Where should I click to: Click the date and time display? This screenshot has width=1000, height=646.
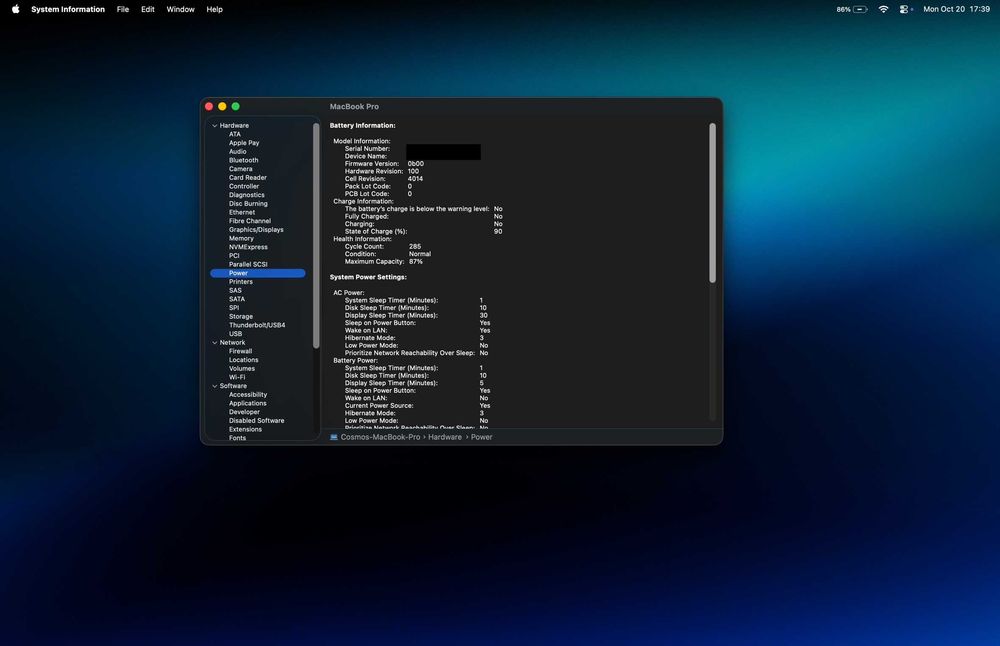pos(957,9)
